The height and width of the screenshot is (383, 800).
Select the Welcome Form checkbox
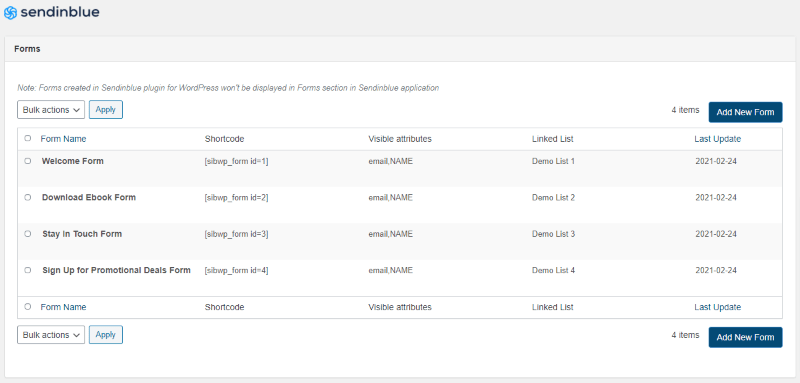tap(28, 161)
